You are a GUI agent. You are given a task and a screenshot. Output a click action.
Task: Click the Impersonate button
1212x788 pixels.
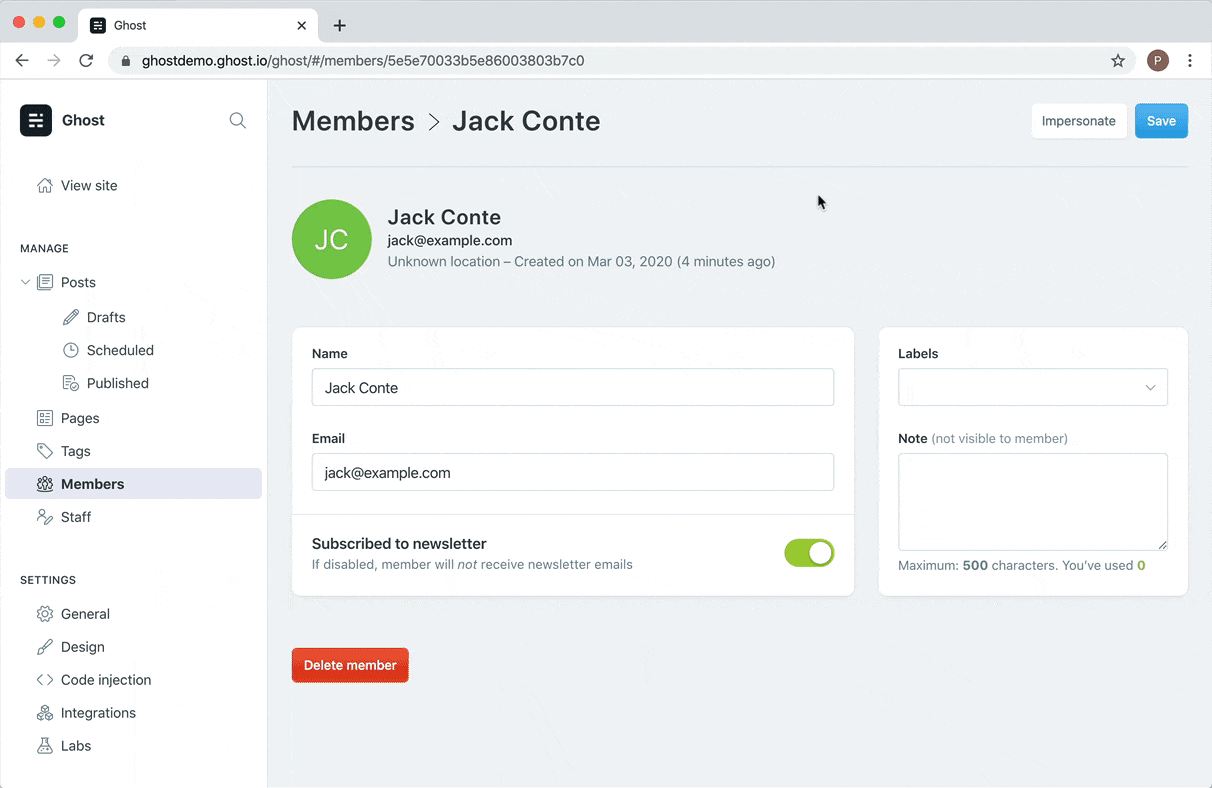[x=1078, y=121]
